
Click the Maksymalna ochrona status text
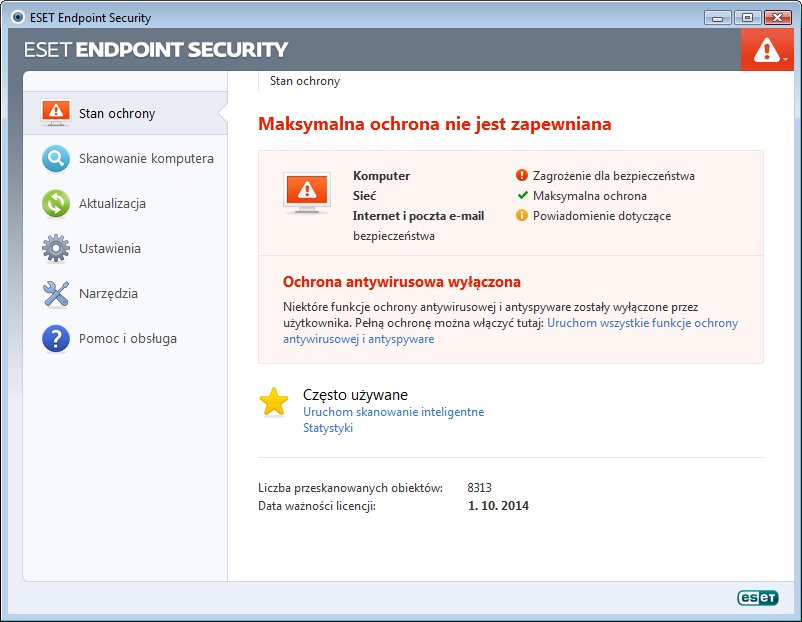[590, 195]
